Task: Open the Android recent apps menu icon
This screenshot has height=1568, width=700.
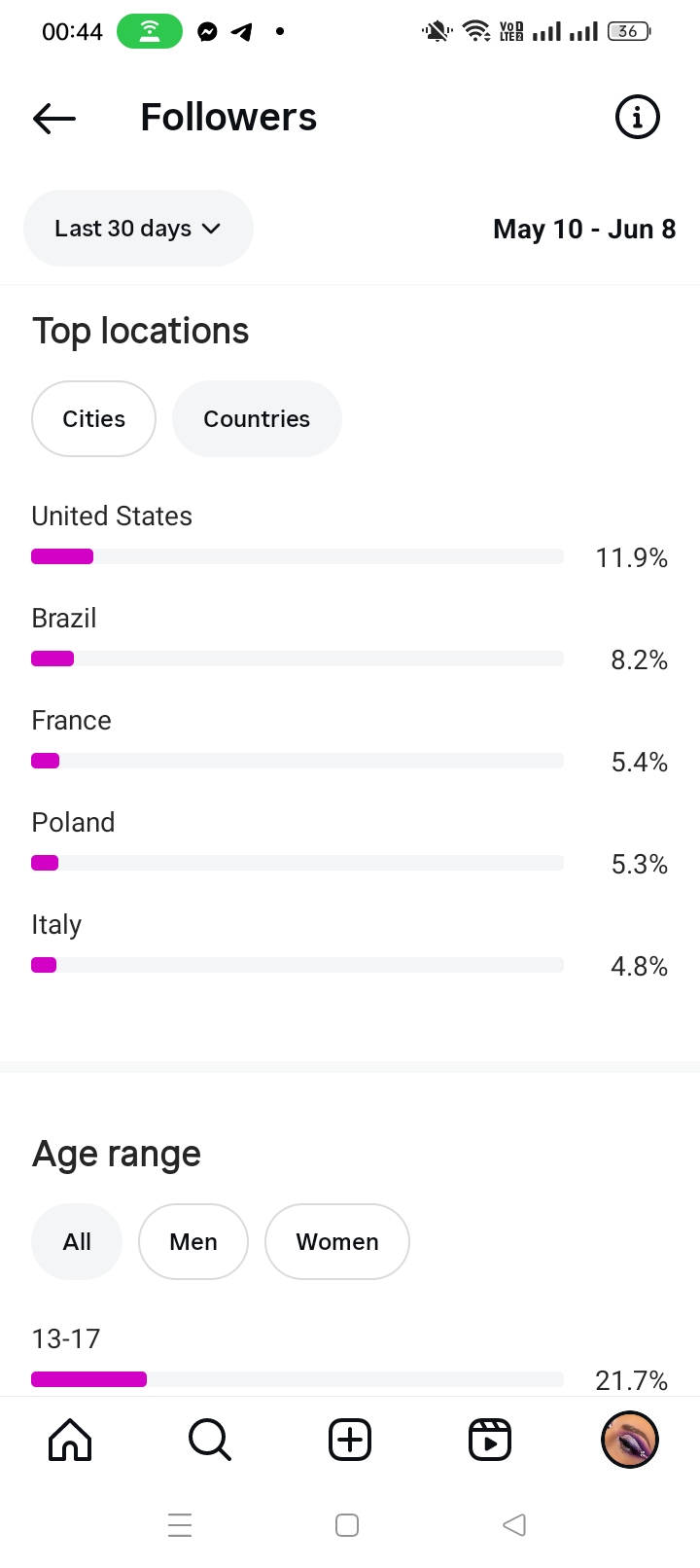Action: coord(180,1524)
